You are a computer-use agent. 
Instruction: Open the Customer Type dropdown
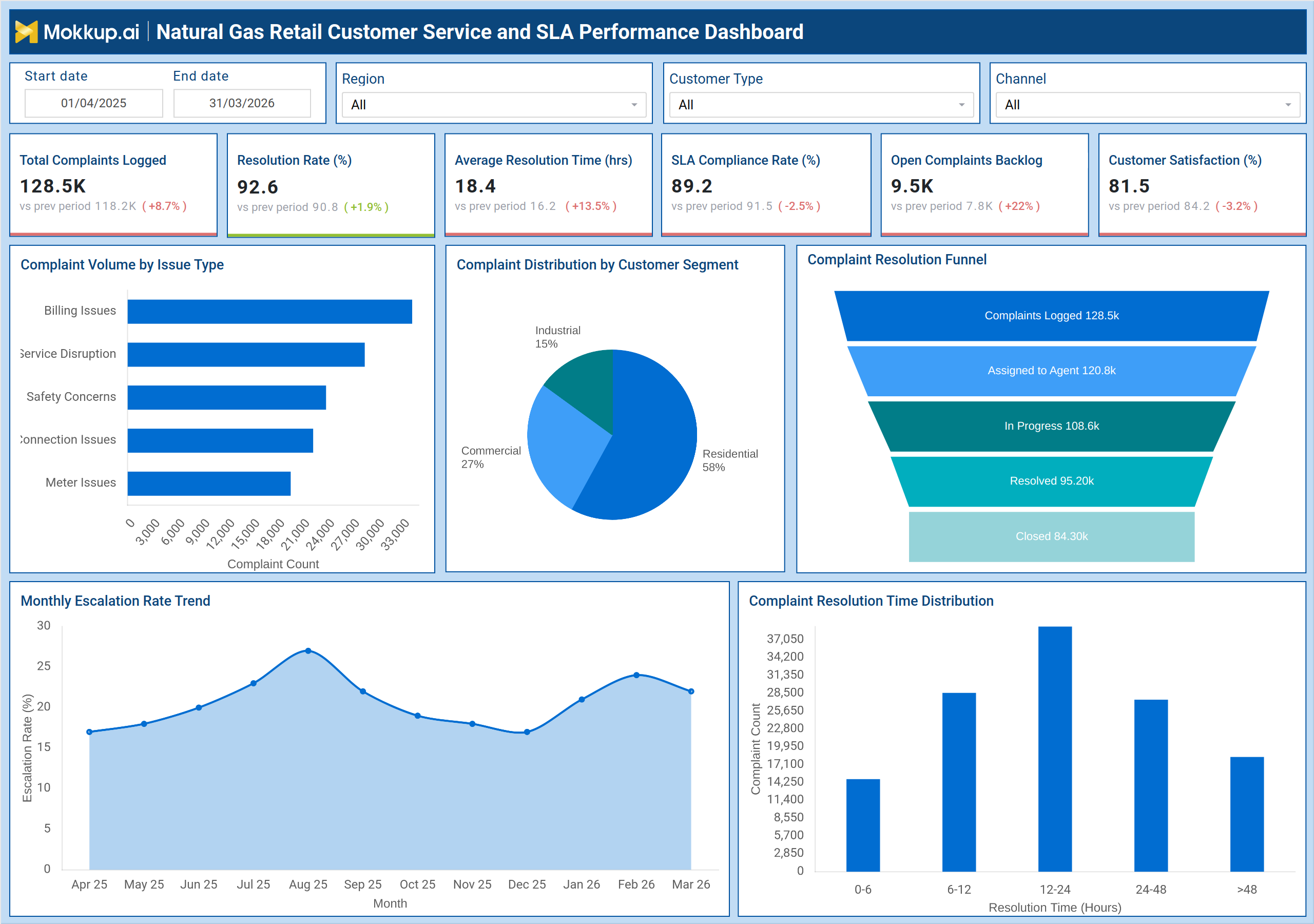coord(821,105)
